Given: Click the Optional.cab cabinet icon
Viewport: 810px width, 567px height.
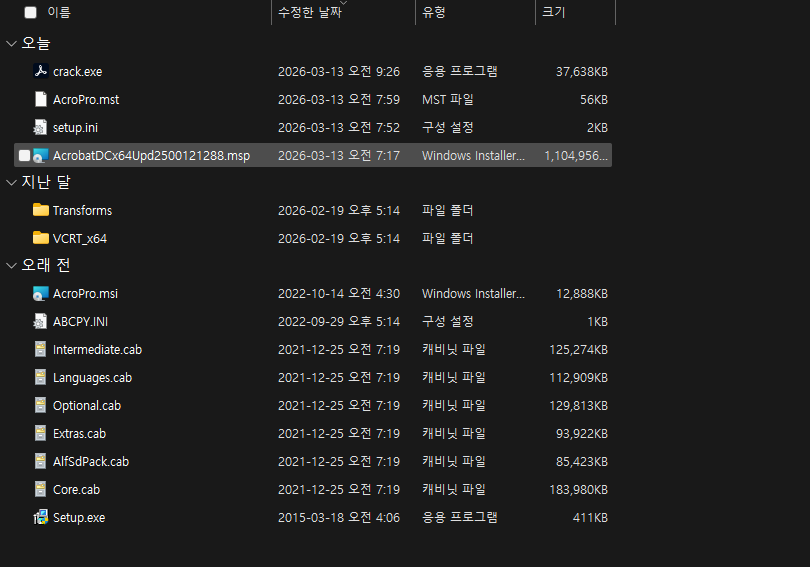Looking at the screenshot, I should (40, 405).
